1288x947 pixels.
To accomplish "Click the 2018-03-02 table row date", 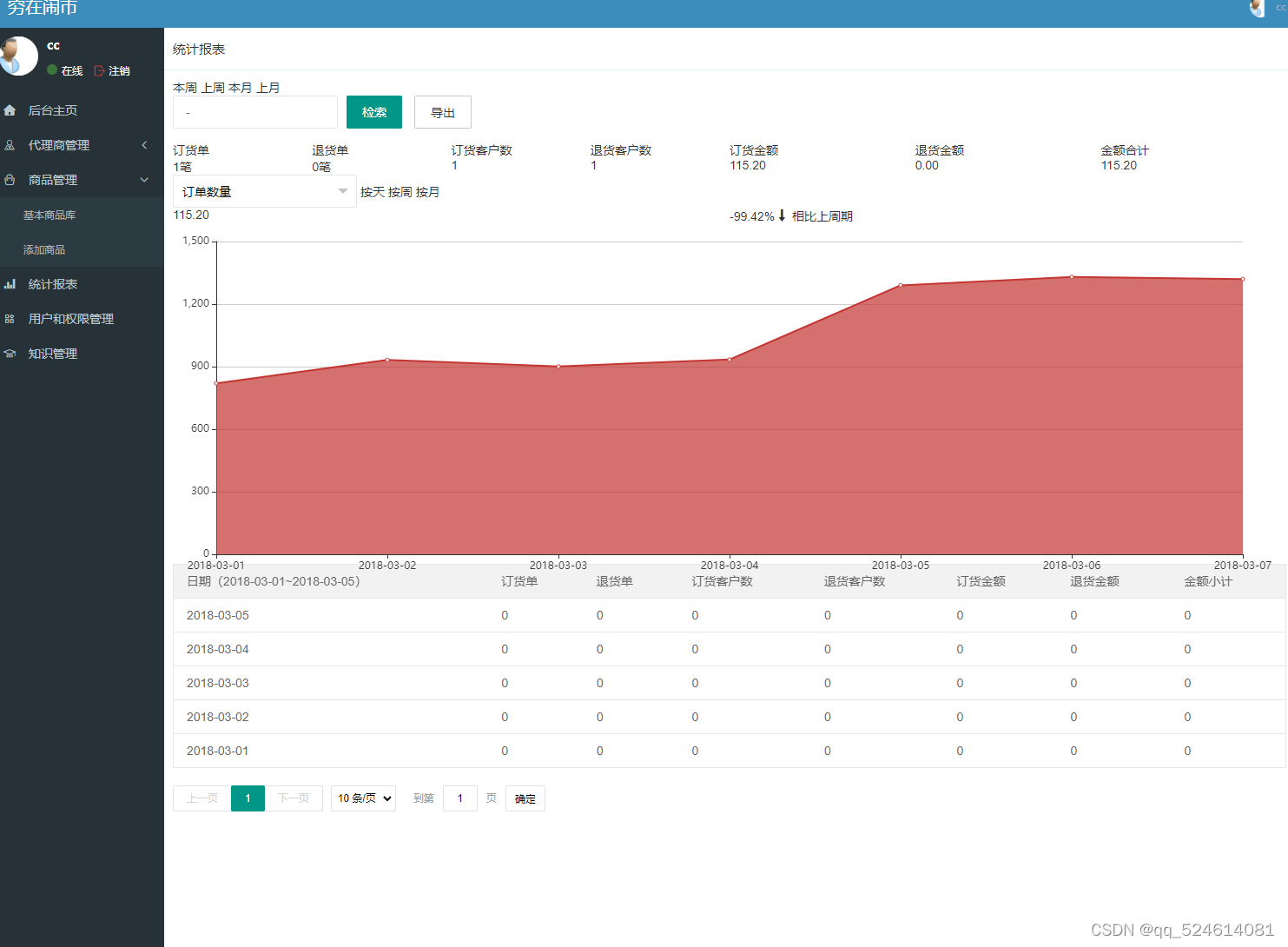I will (x=218, y=717).
